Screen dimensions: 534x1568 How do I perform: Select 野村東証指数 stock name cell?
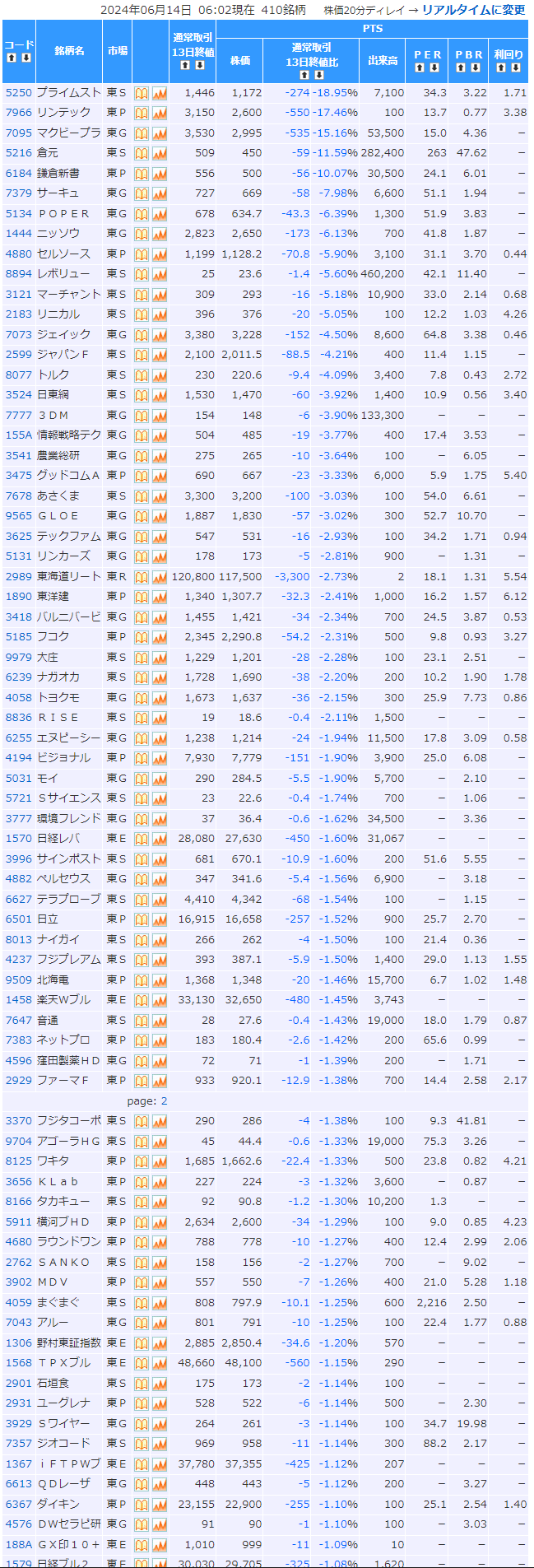point(69,1343)
